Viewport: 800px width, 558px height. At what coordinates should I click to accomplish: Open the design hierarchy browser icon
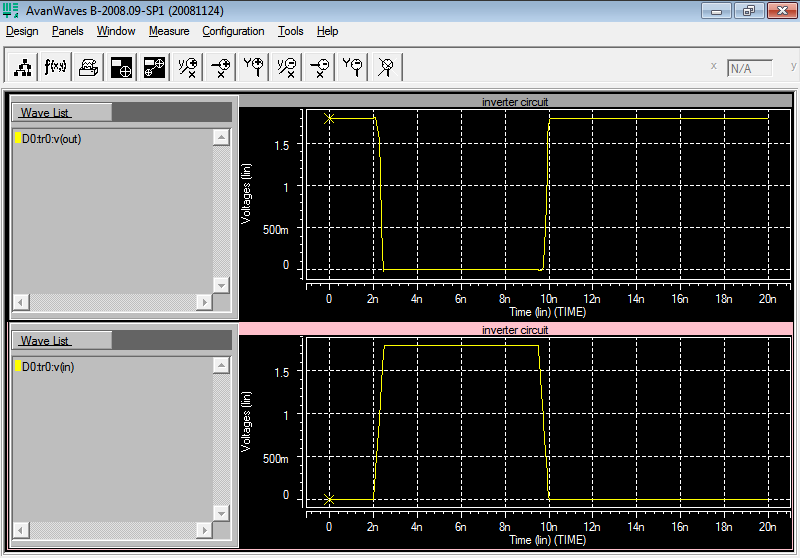(x=23, y=67)
